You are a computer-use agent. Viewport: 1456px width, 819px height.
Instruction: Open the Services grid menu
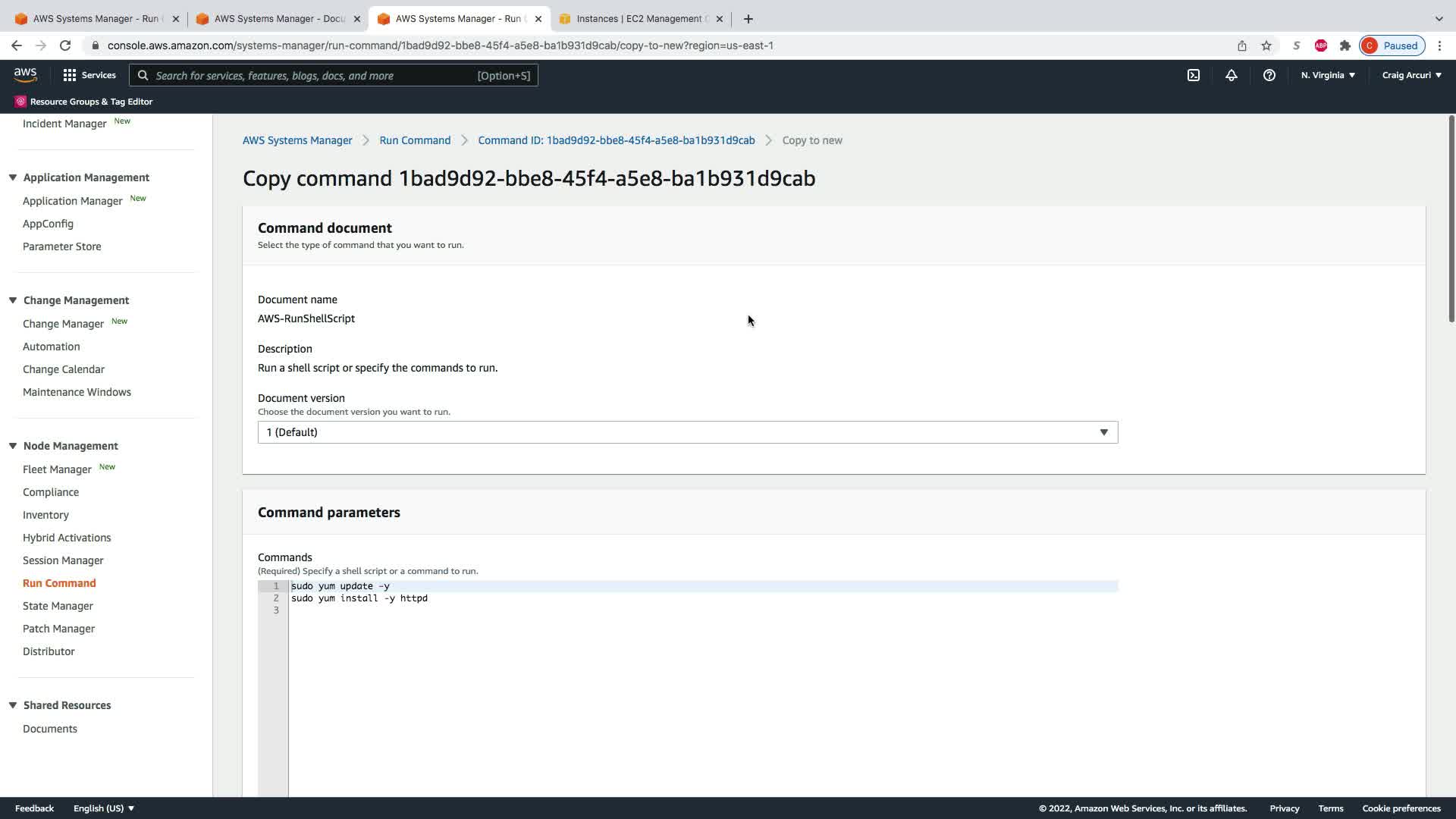coord(89,75)
